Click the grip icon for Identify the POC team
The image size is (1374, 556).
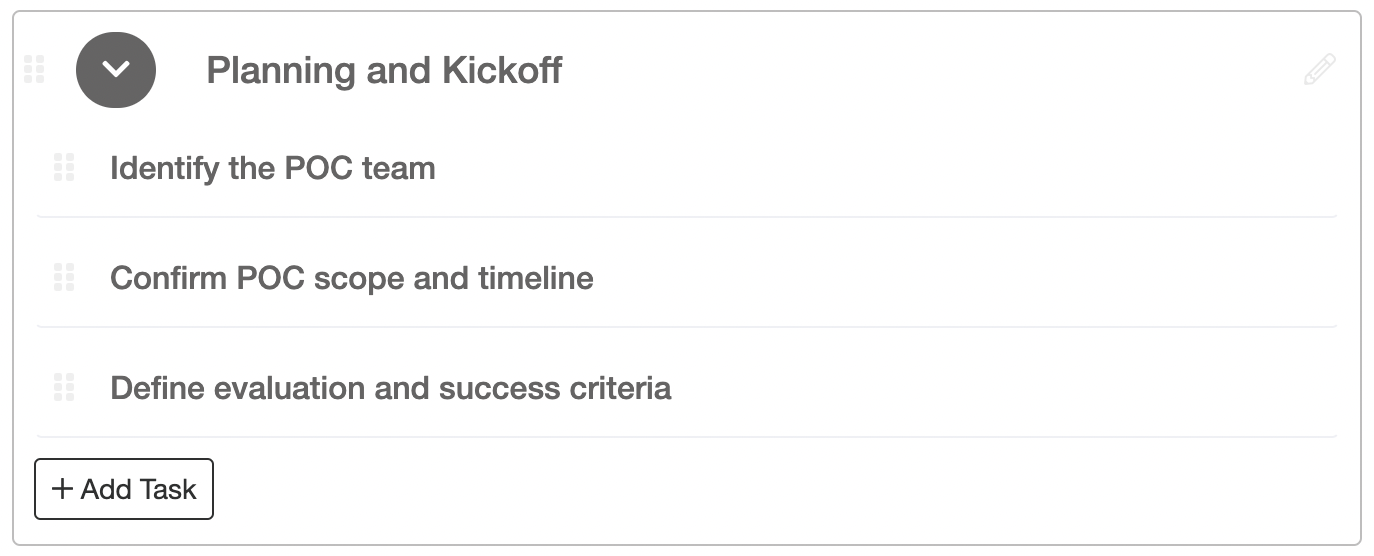tap(64, 167)
